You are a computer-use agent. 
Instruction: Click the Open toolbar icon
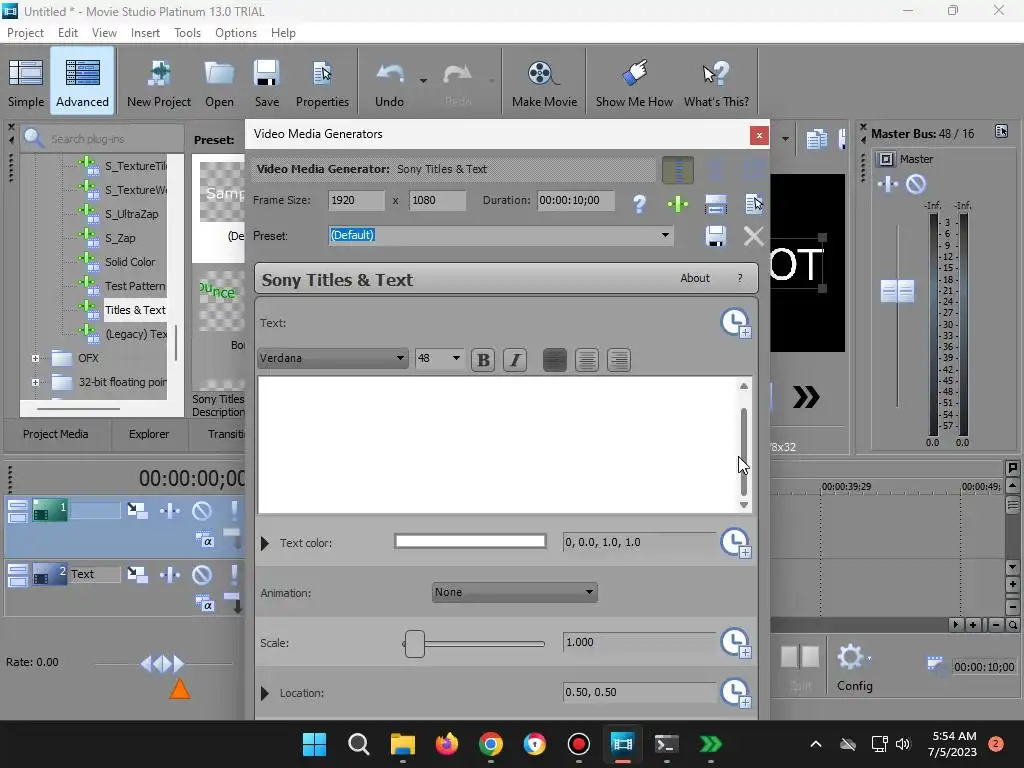coord(219,82)
